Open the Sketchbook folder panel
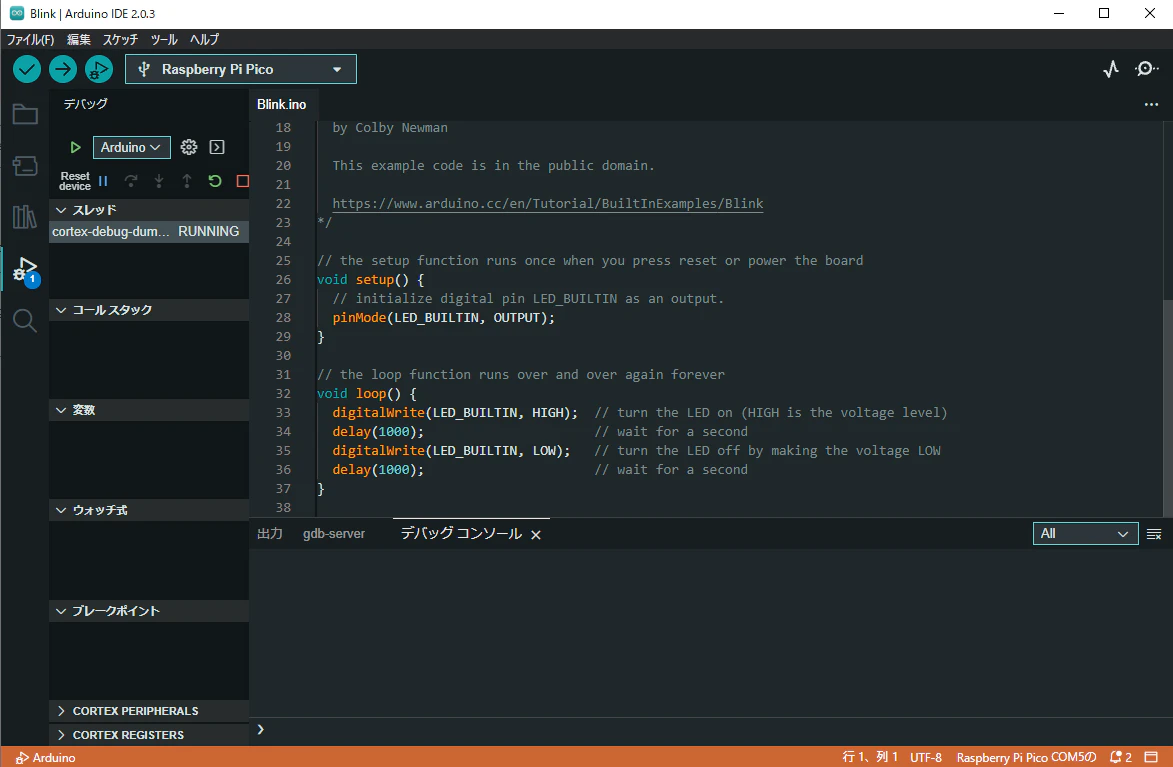The width and height of the screenshot is (1173, 767). [25, 114]
